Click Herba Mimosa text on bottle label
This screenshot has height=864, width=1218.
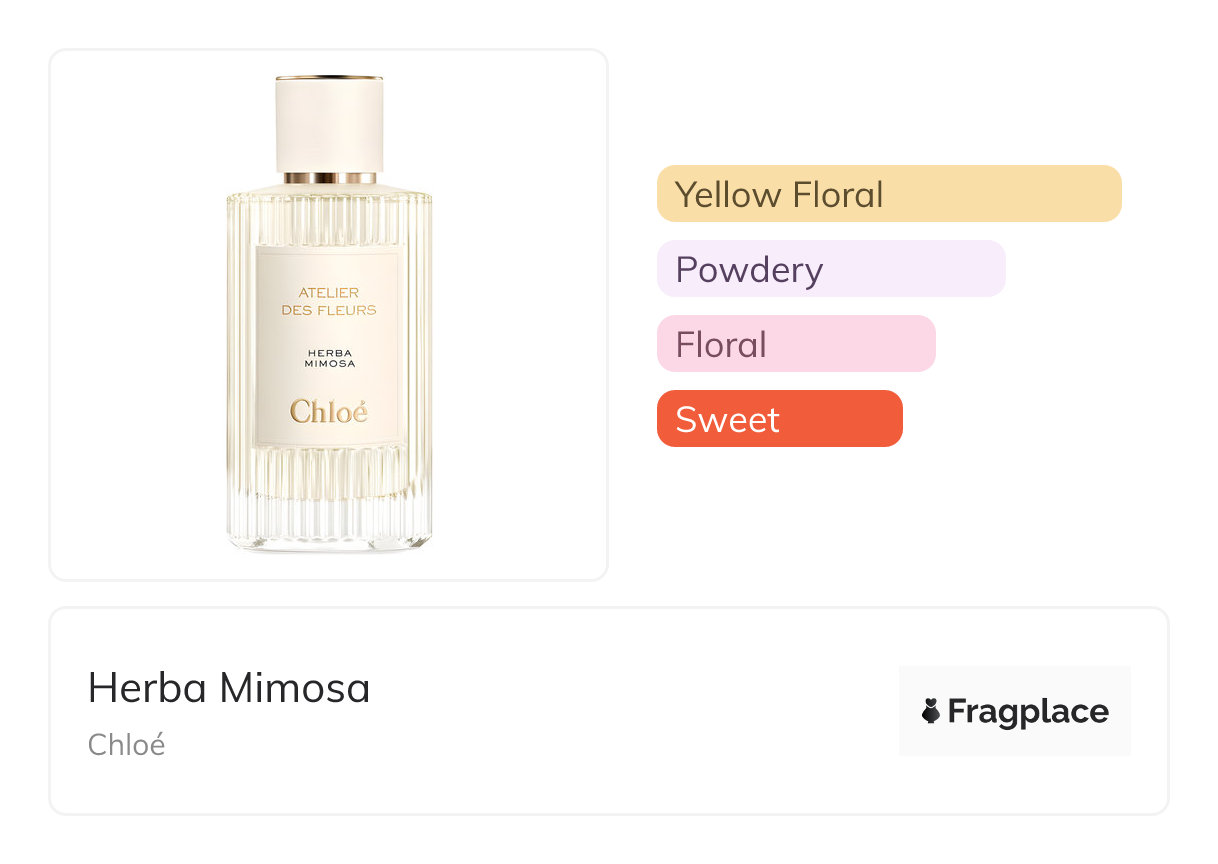(329, 357)
